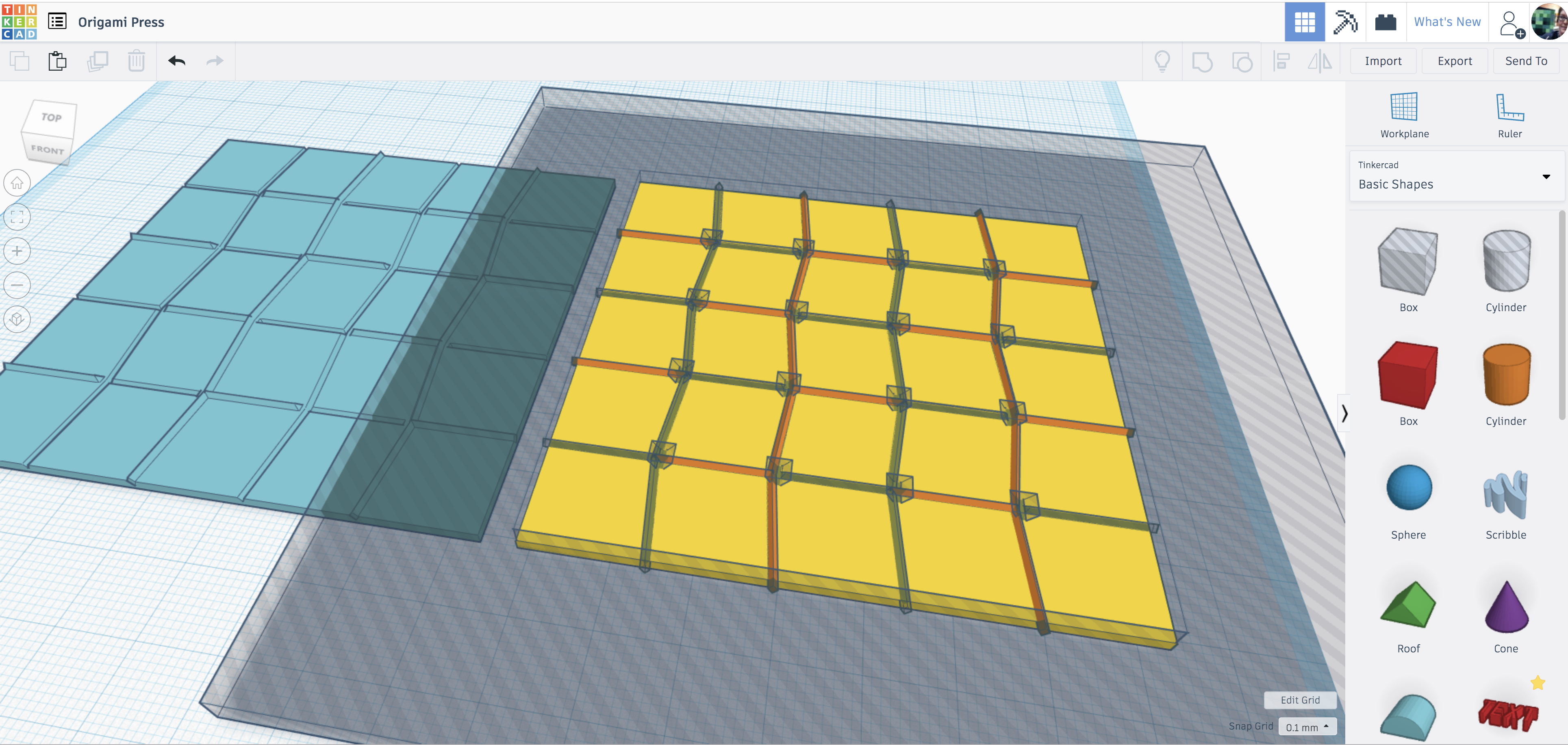Zoom out with the minus button
The width and height of the screenshot is (1568, 745).
17,285
